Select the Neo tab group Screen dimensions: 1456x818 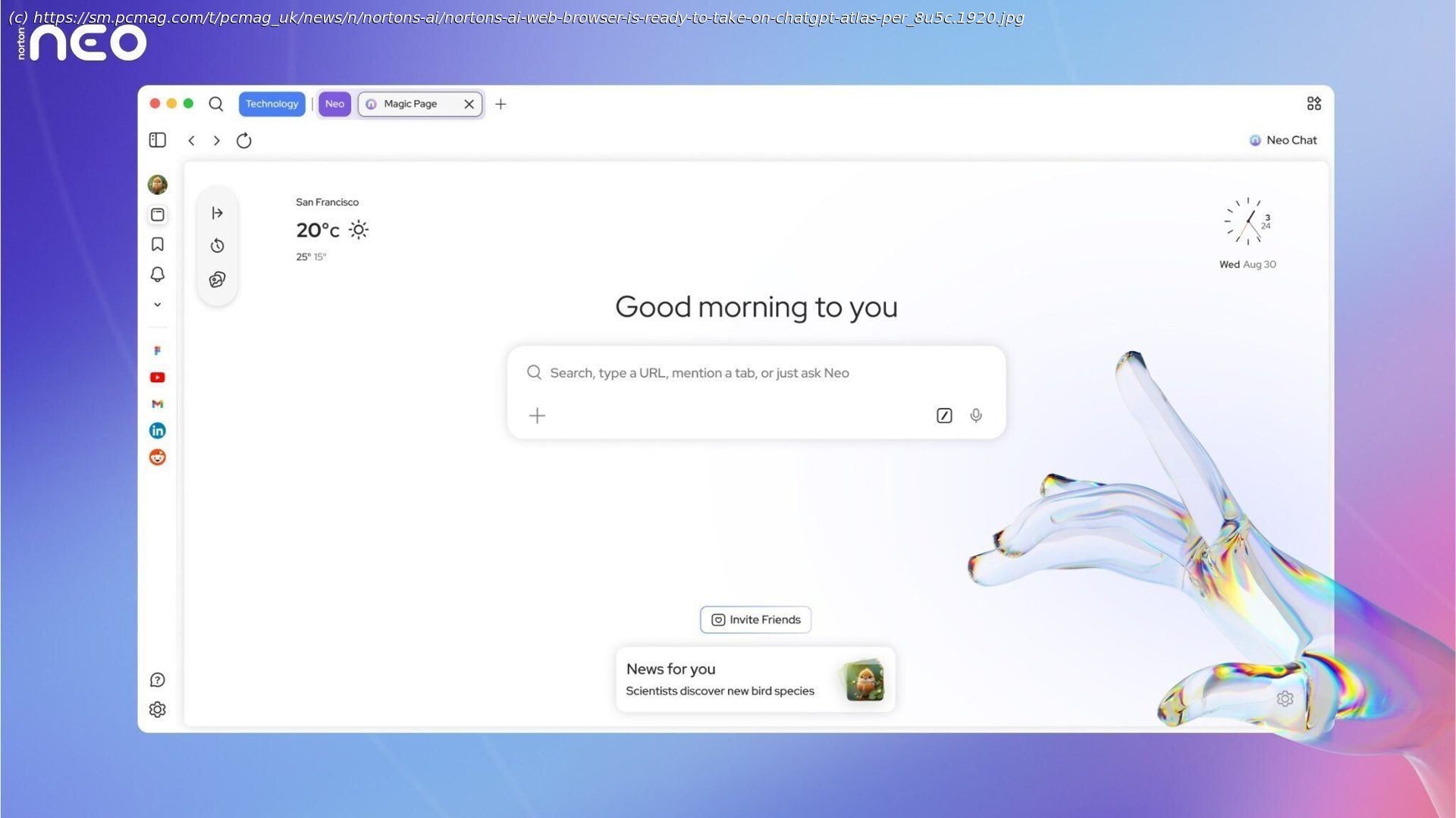334,104
